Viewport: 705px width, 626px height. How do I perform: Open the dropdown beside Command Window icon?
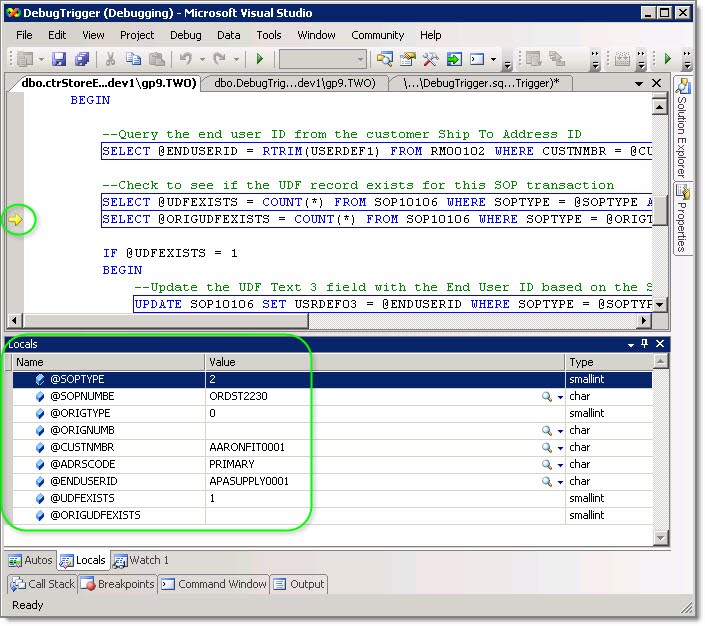tap(493, 59)
